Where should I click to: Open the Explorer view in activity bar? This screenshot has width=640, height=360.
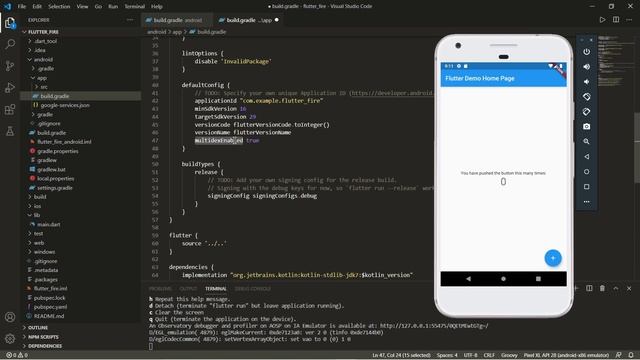coord(10,23)
